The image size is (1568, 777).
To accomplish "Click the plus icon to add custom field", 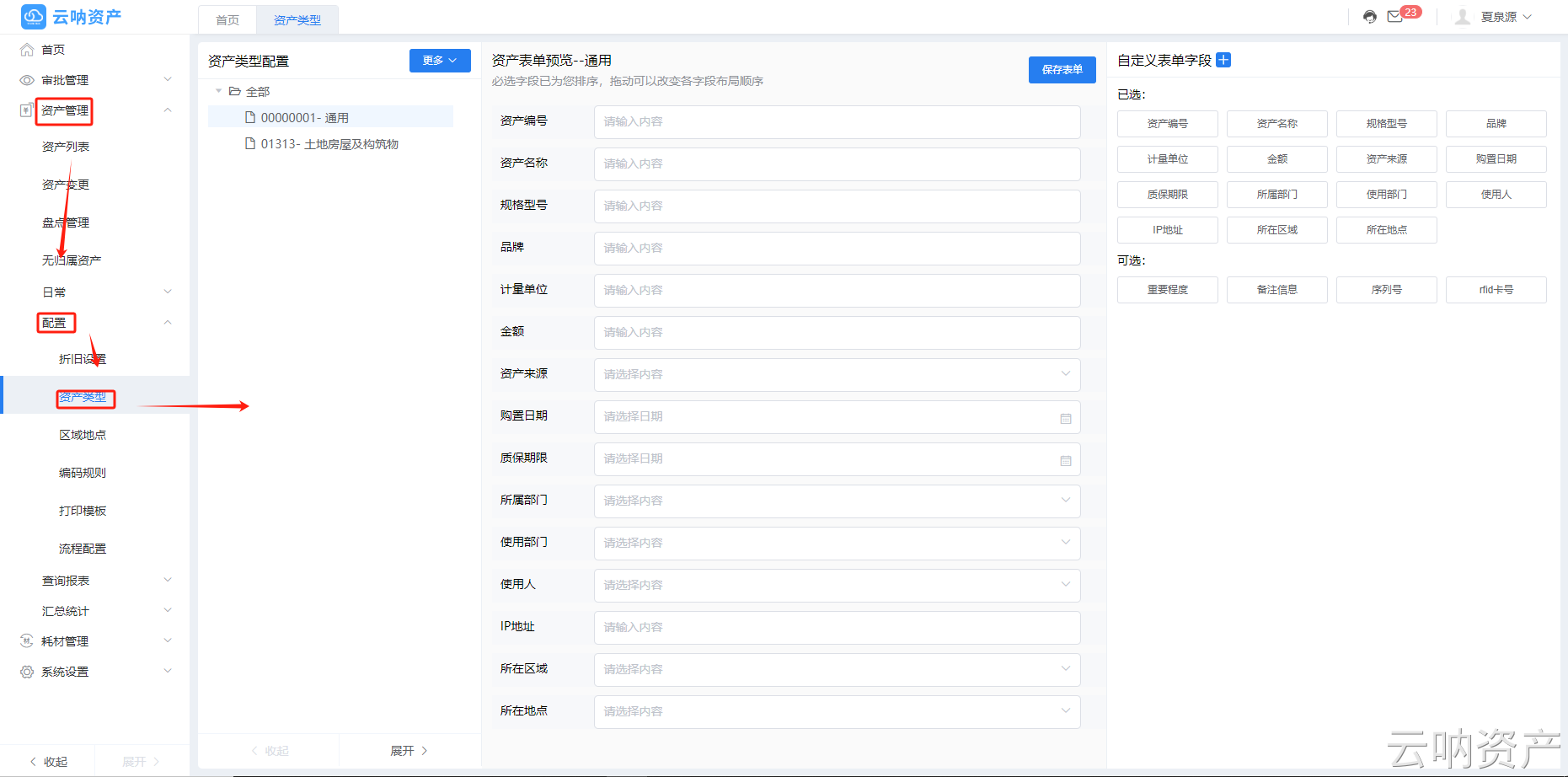I will point(1223,60).
